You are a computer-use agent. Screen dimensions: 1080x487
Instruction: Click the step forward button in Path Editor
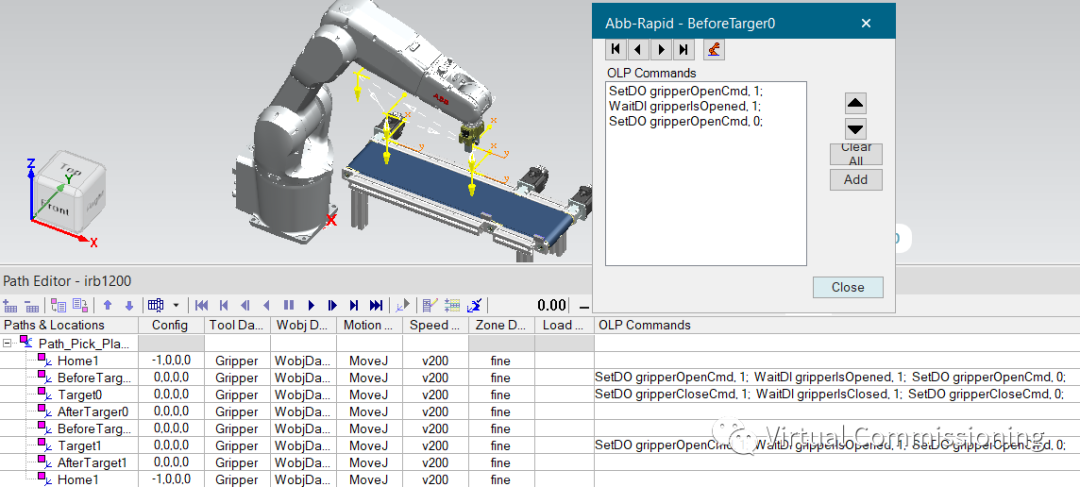tap(333, 305)
